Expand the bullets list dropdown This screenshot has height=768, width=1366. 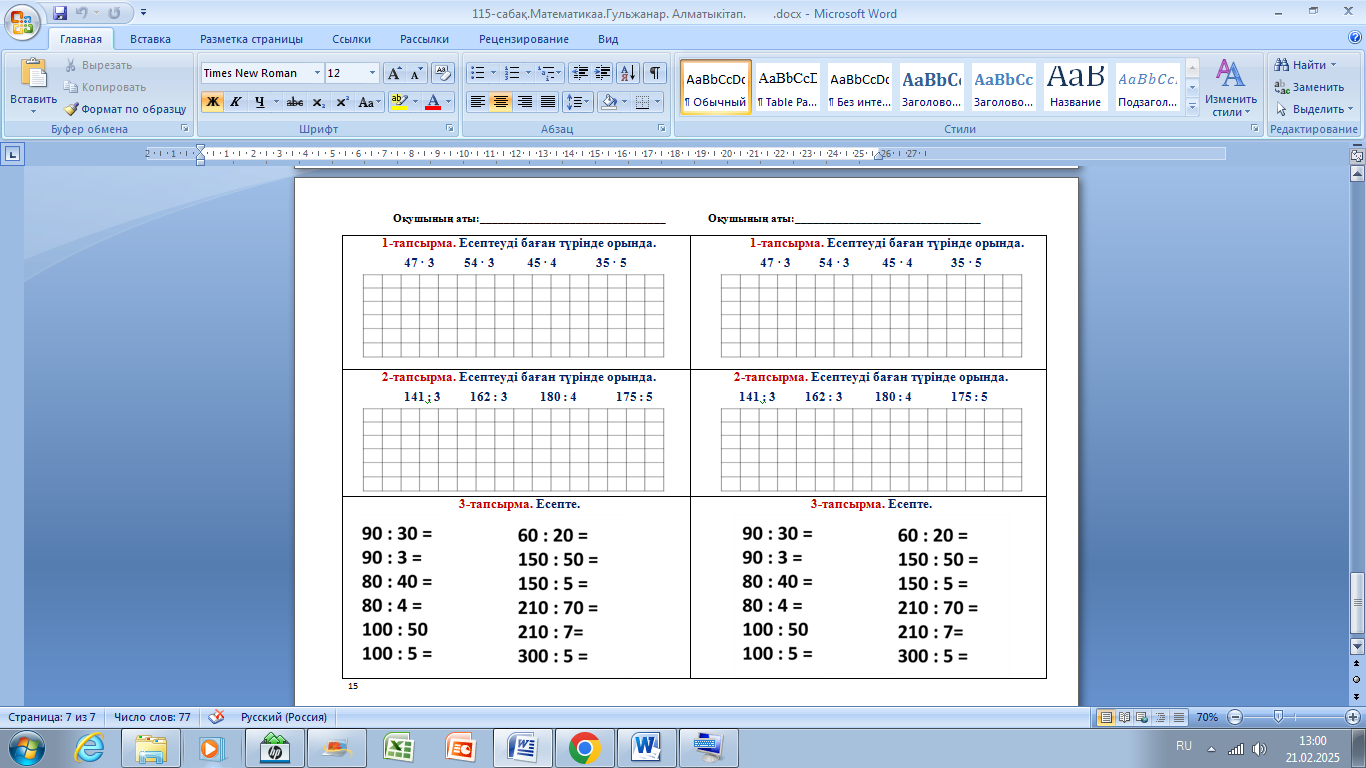tap(493, 73)
